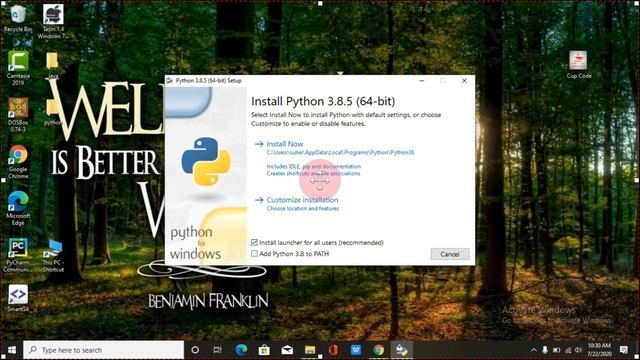Open the clock and date in the taskbar
The height and width of the screenshot is (360, 640).
click(x=599, y=350)
